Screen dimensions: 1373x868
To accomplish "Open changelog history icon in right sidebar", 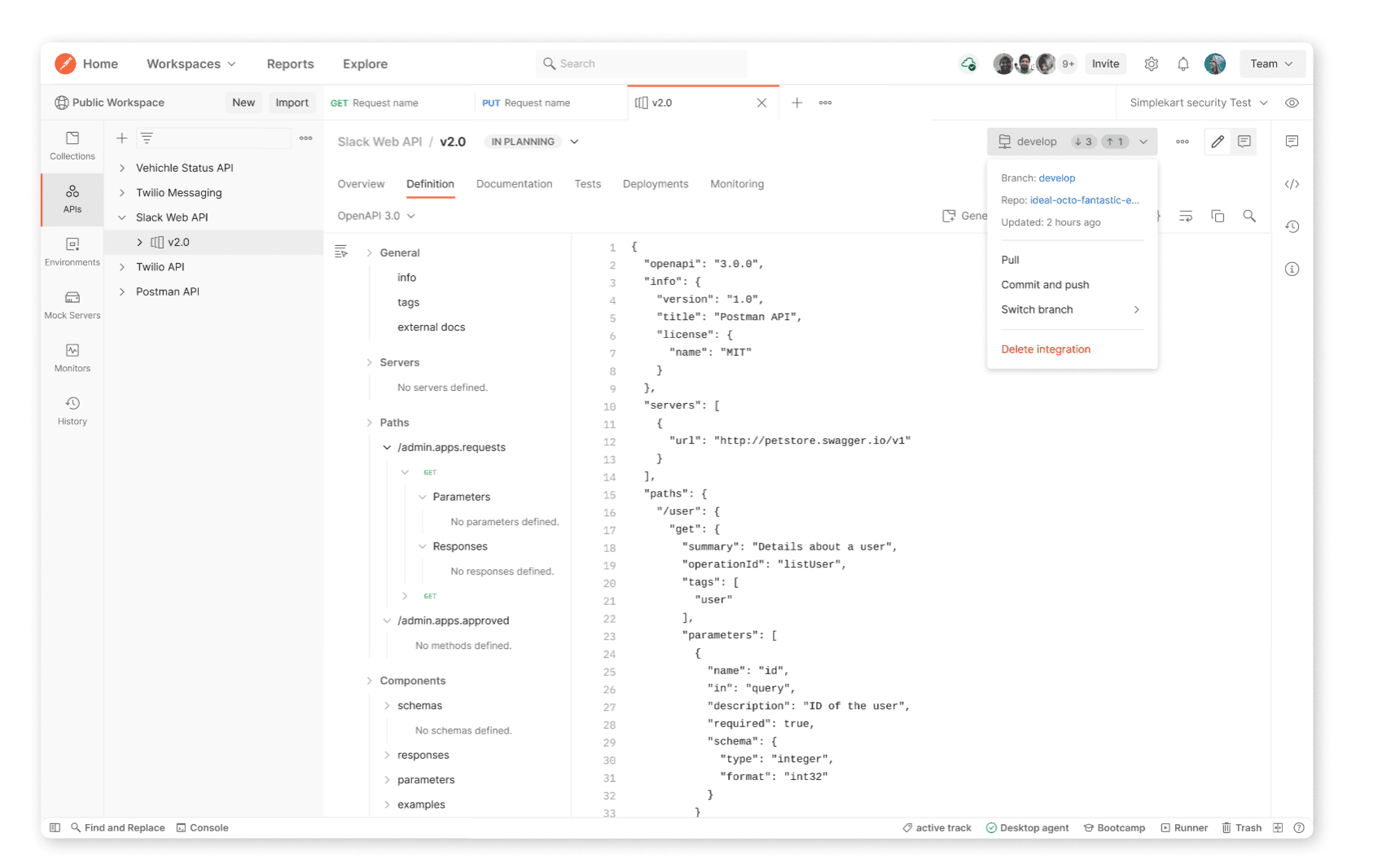I will tap(1292, 226).
